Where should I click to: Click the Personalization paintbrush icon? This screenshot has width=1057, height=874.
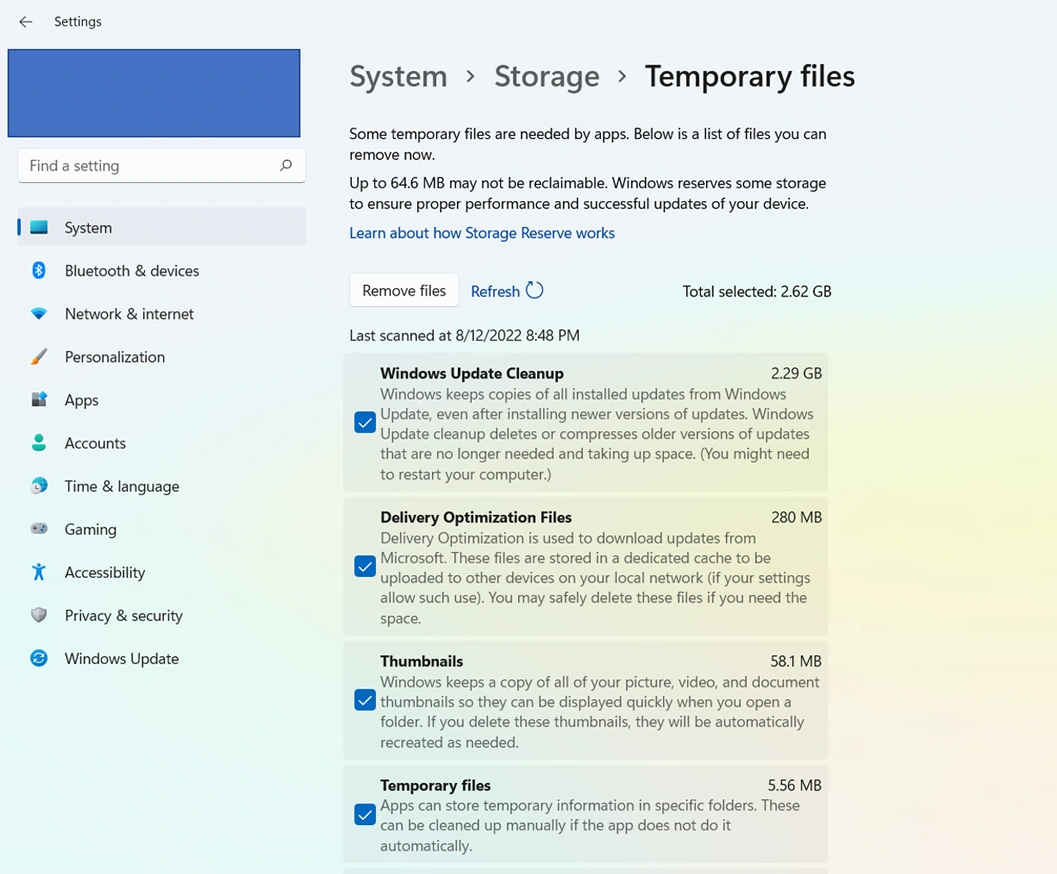tap(39, 356)
